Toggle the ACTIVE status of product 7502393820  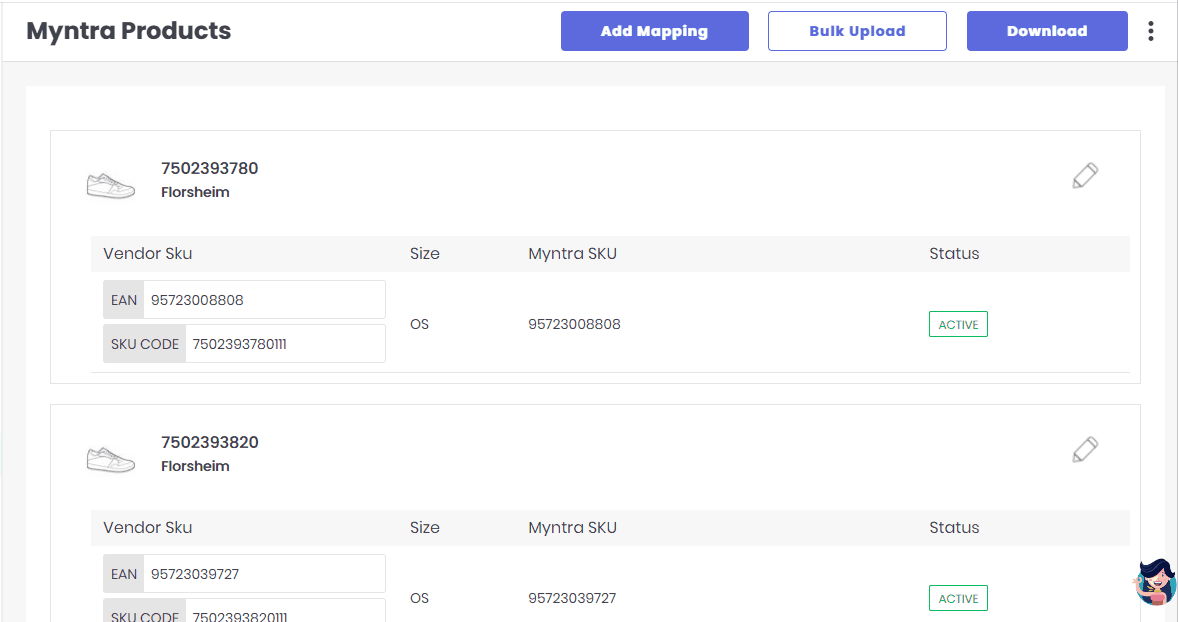pos(957,598)
